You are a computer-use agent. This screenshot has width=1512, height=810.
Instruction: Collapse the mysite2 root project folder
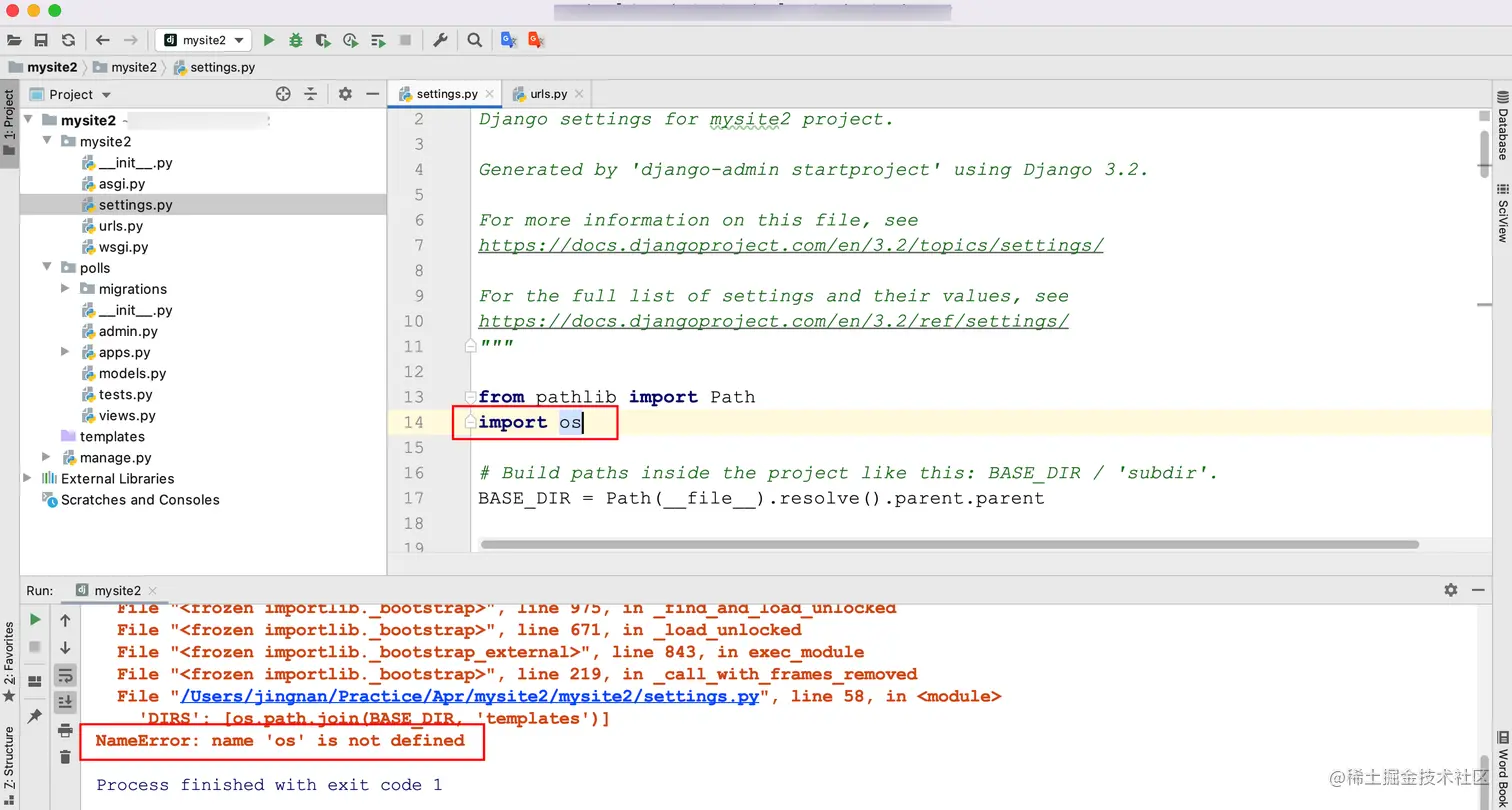pyautogui.click(x=28, y=120)
